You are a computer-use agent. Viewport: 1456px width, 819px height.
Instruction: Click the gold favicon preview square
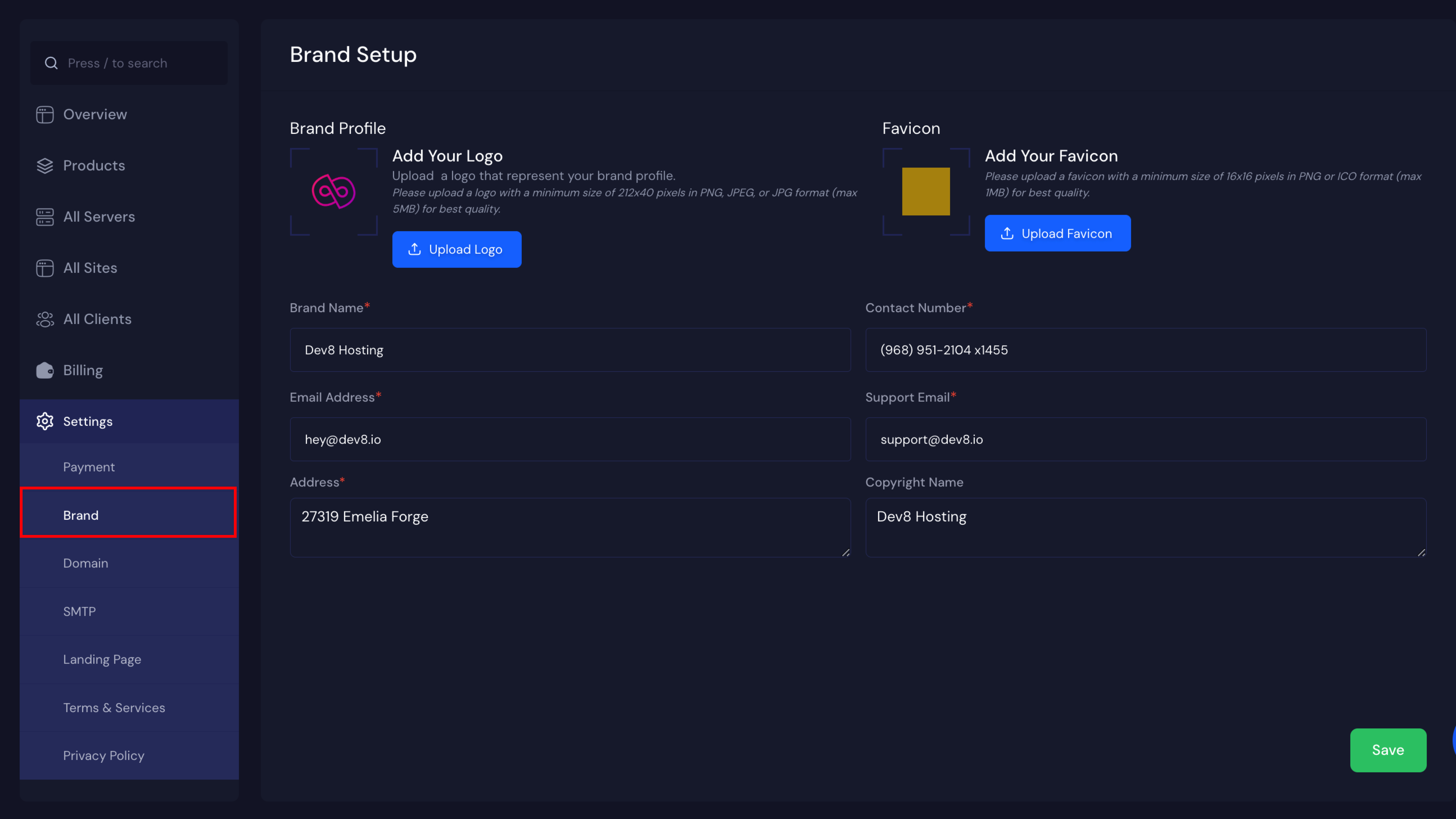pos(926,191)
